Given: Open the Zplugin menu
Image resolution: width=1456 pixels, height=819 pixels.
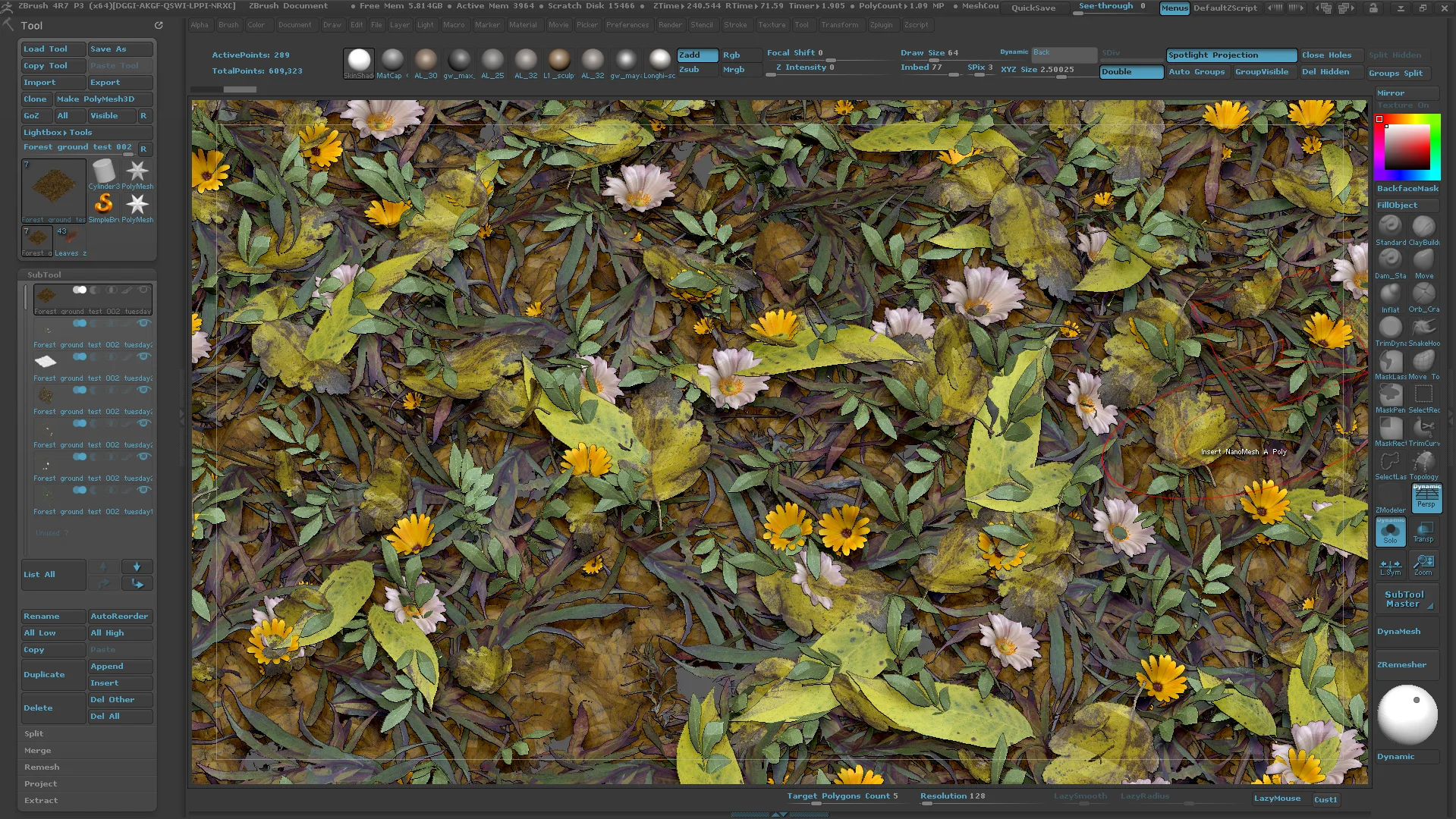Looking at the screenshot, I should click(x=882, y=24).
